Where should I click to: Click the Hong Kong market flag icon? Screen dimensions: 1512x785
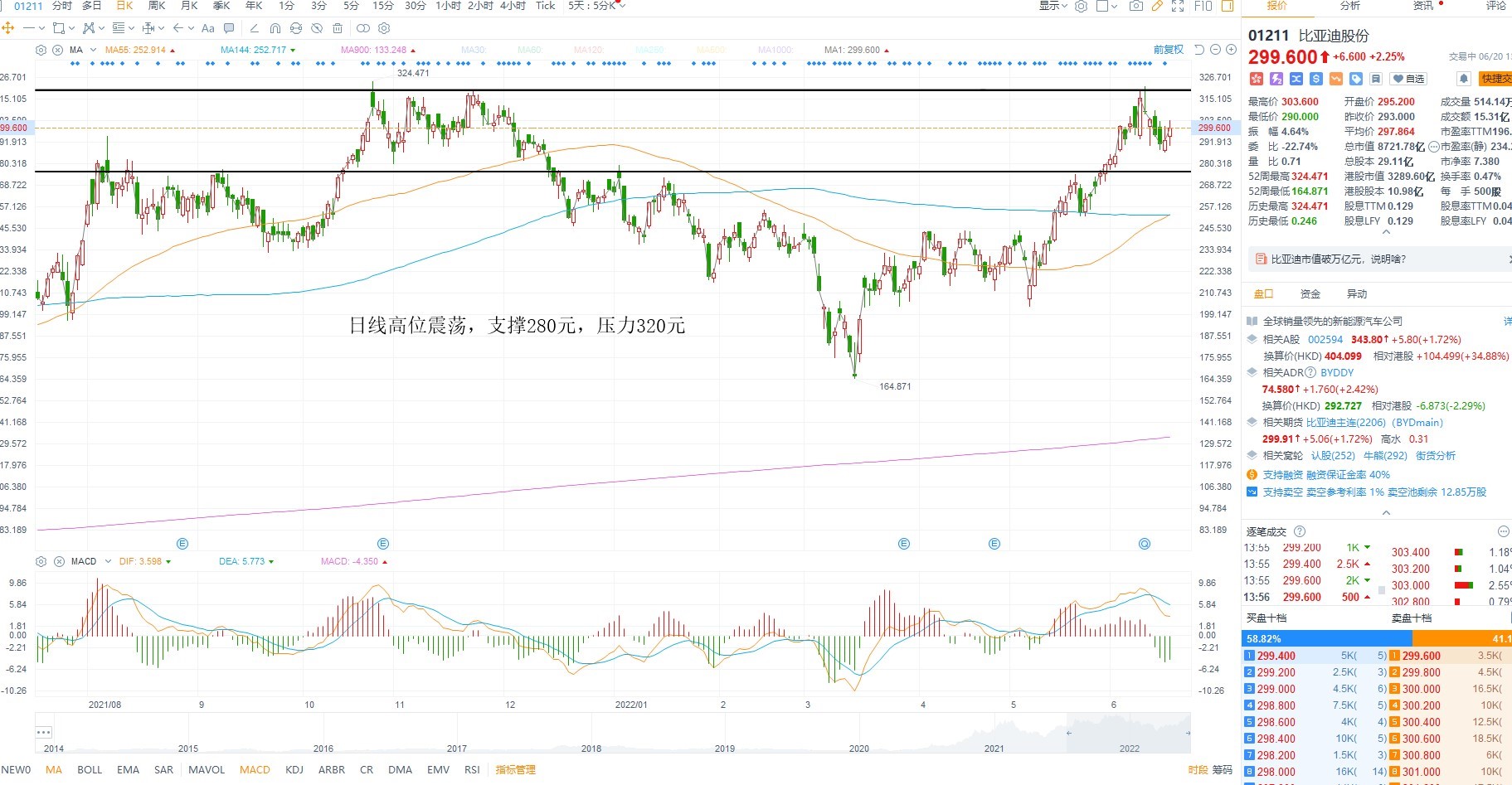1256,79
